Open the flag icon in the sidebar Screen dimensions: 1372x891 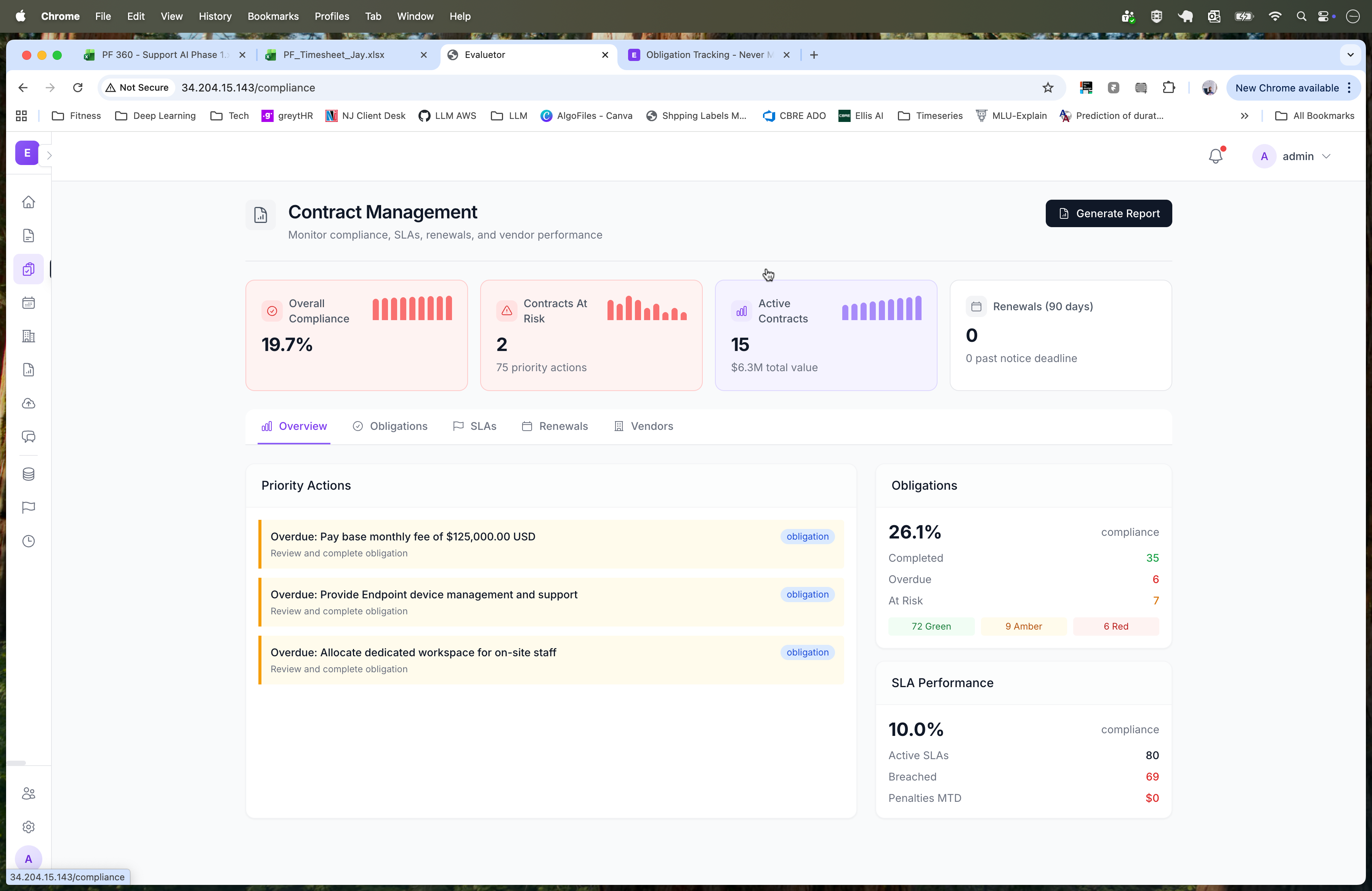pos(28,507)
